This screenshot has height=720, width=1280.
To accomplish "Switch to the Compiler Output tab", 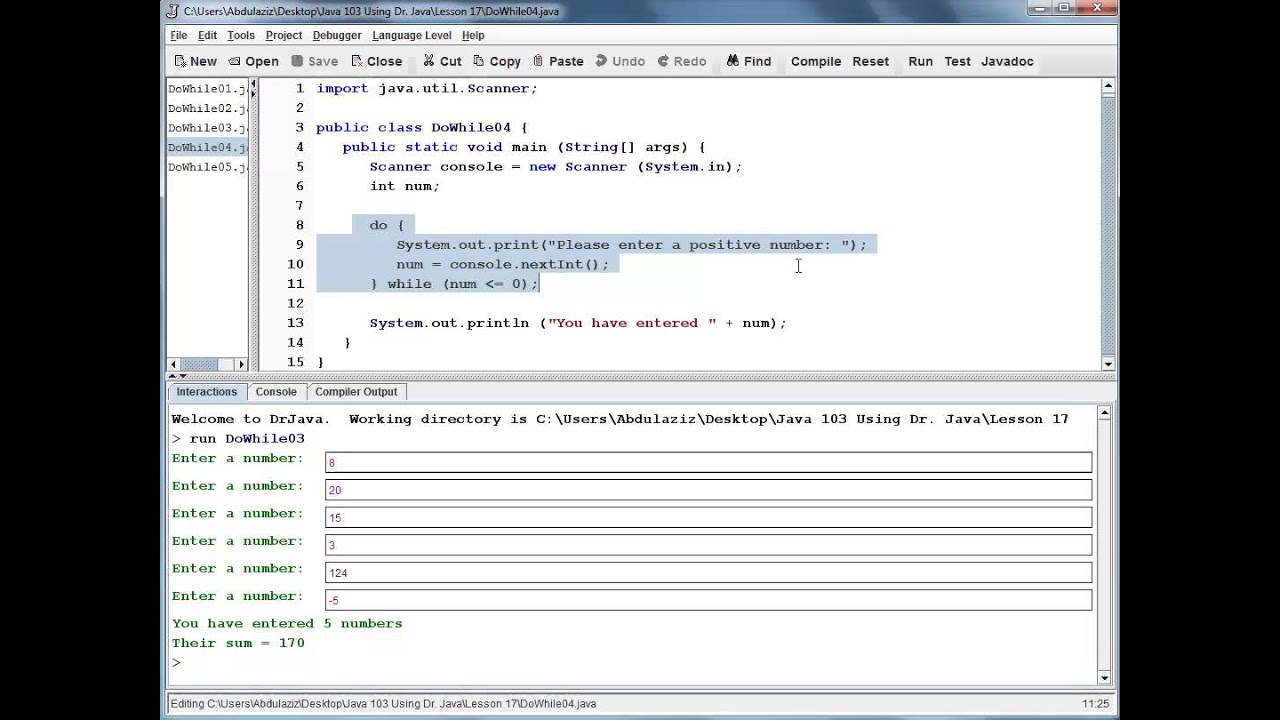I will point(356,392).
